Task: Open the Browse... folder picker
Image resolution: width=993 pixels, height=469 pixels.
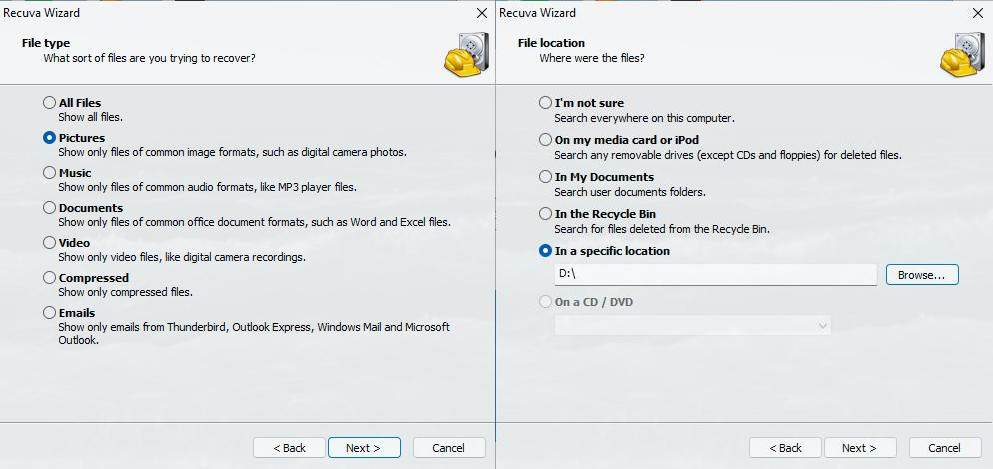Action: 921,275
